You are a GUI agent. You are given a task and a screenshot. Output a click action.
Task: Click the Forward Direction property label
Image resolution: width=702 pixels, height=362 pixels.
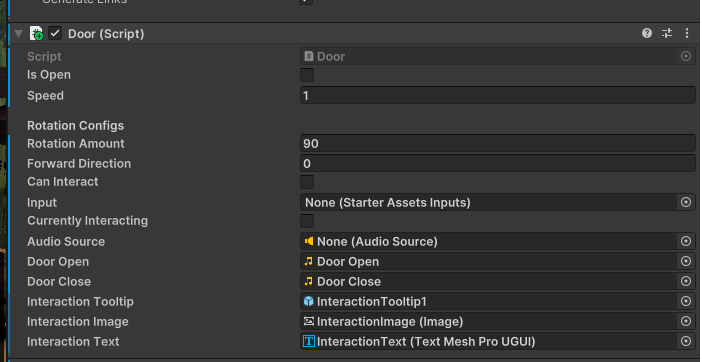click(79, 163)
